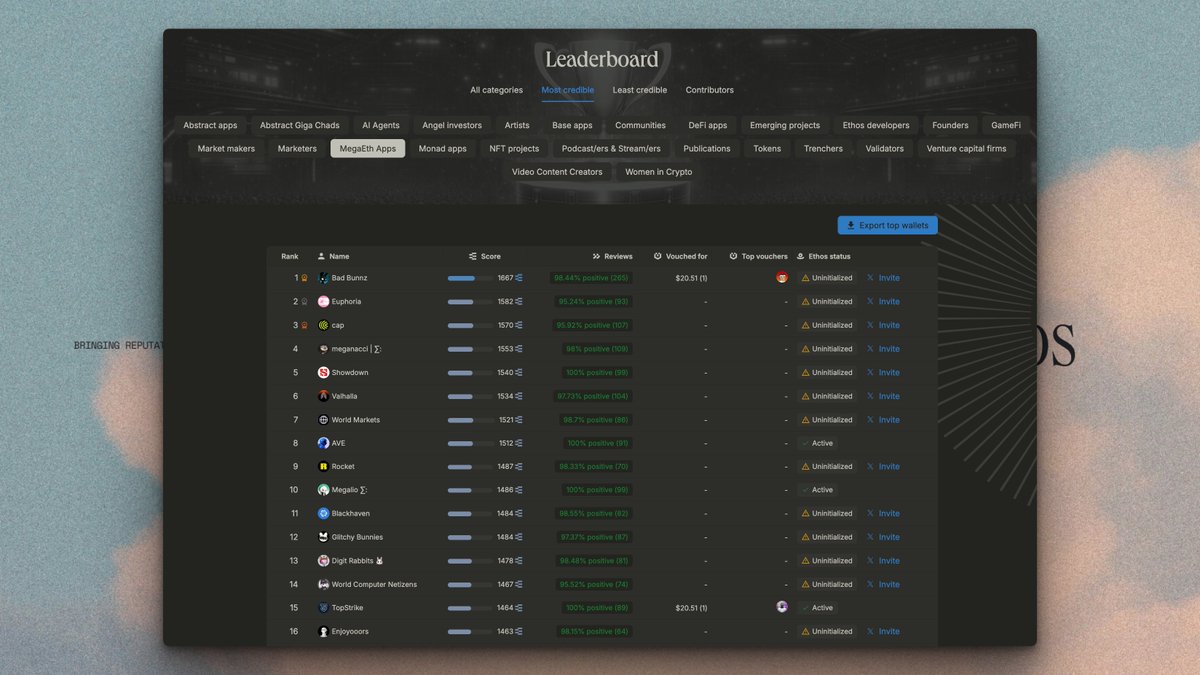Open Glitchy Bunnies 97.37% positive reviews

click(x=593, y=537)
